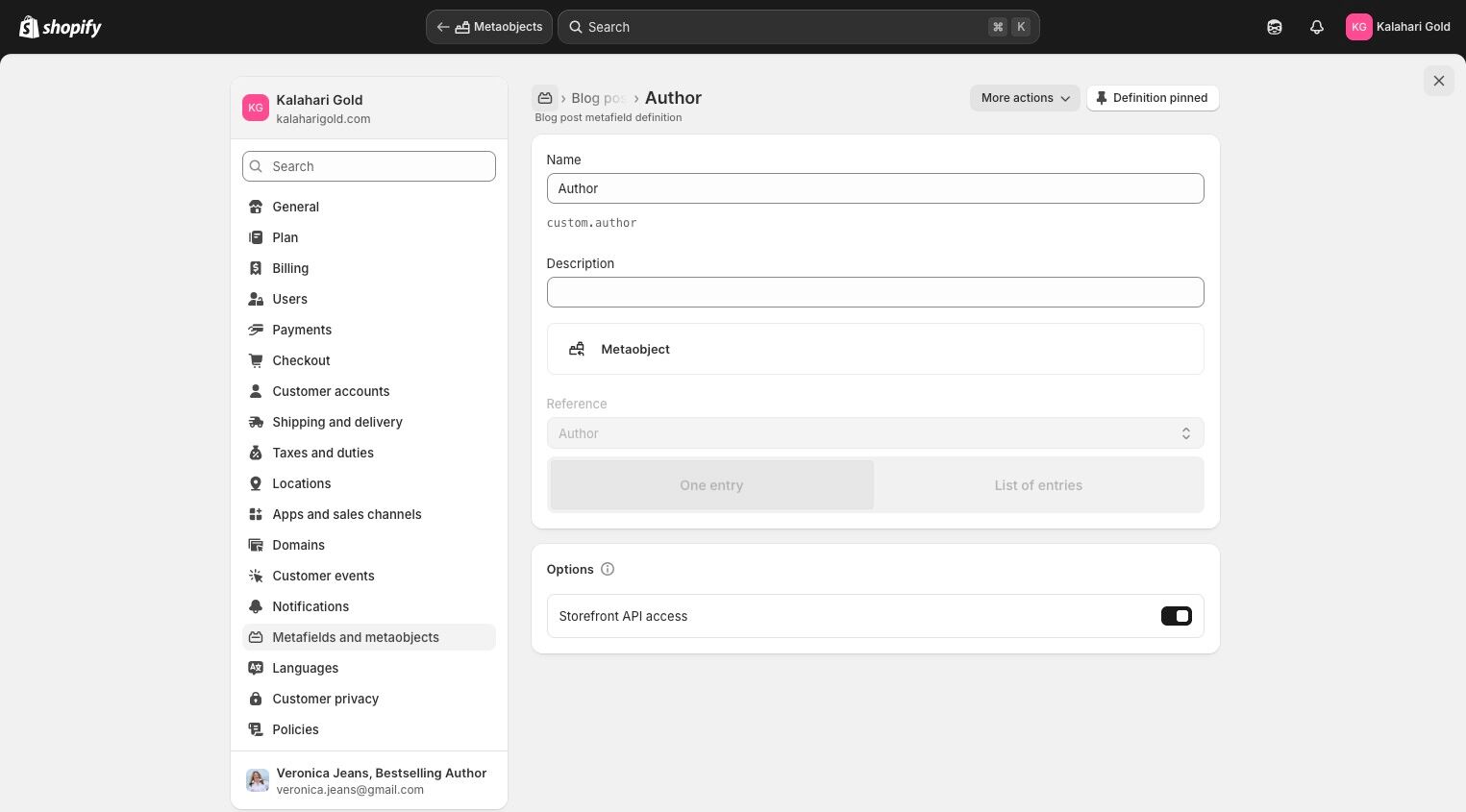Open the Sidekick assistant icon
The height and width of the screenshot is (812, 1466).
click(1275, 27)
